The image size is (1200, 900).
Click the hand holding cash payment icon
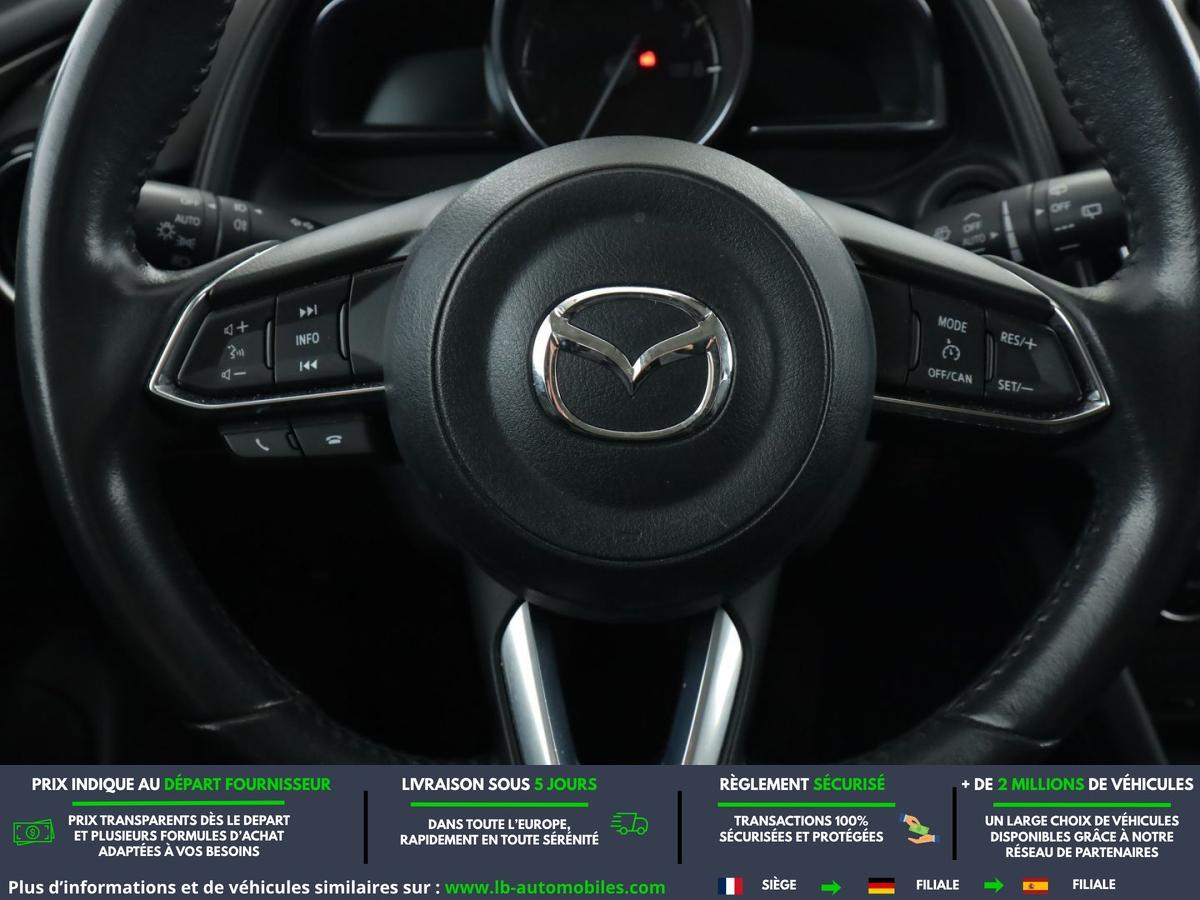918,828
